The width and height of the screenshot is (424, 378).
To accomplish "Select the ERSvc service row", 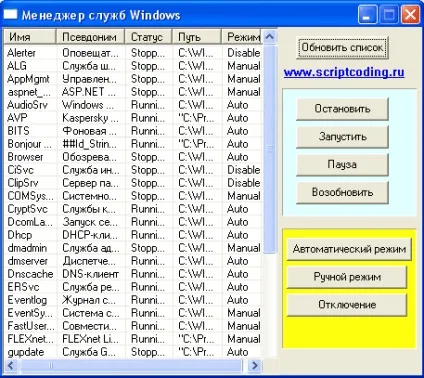I will pyautogui.click(x=133, y=287).
